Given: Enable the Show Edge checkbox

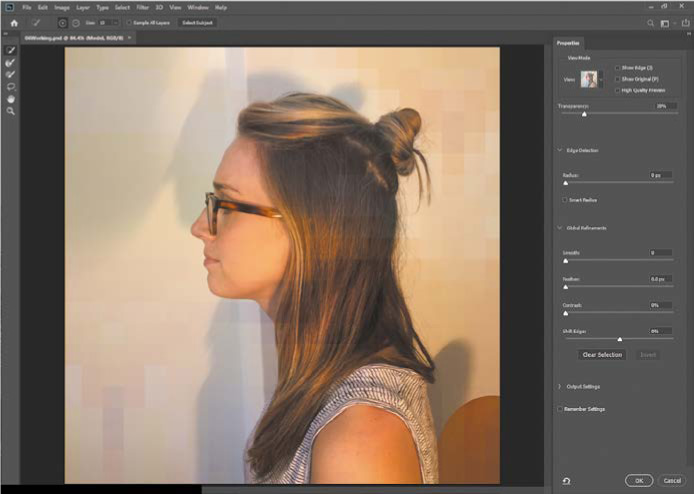Looking at the screenshot, I should click(618, 68).
